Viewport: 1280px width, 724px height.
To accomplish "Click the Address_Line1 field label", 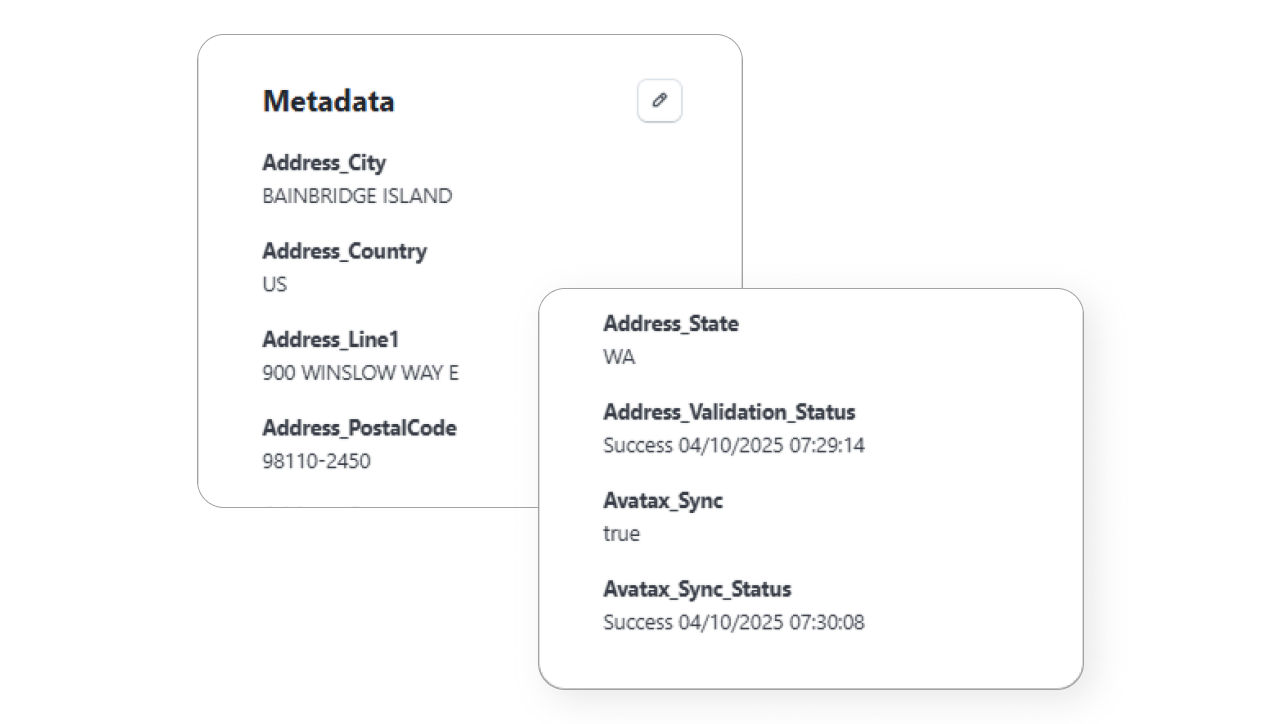I will (x=330, y=340).
